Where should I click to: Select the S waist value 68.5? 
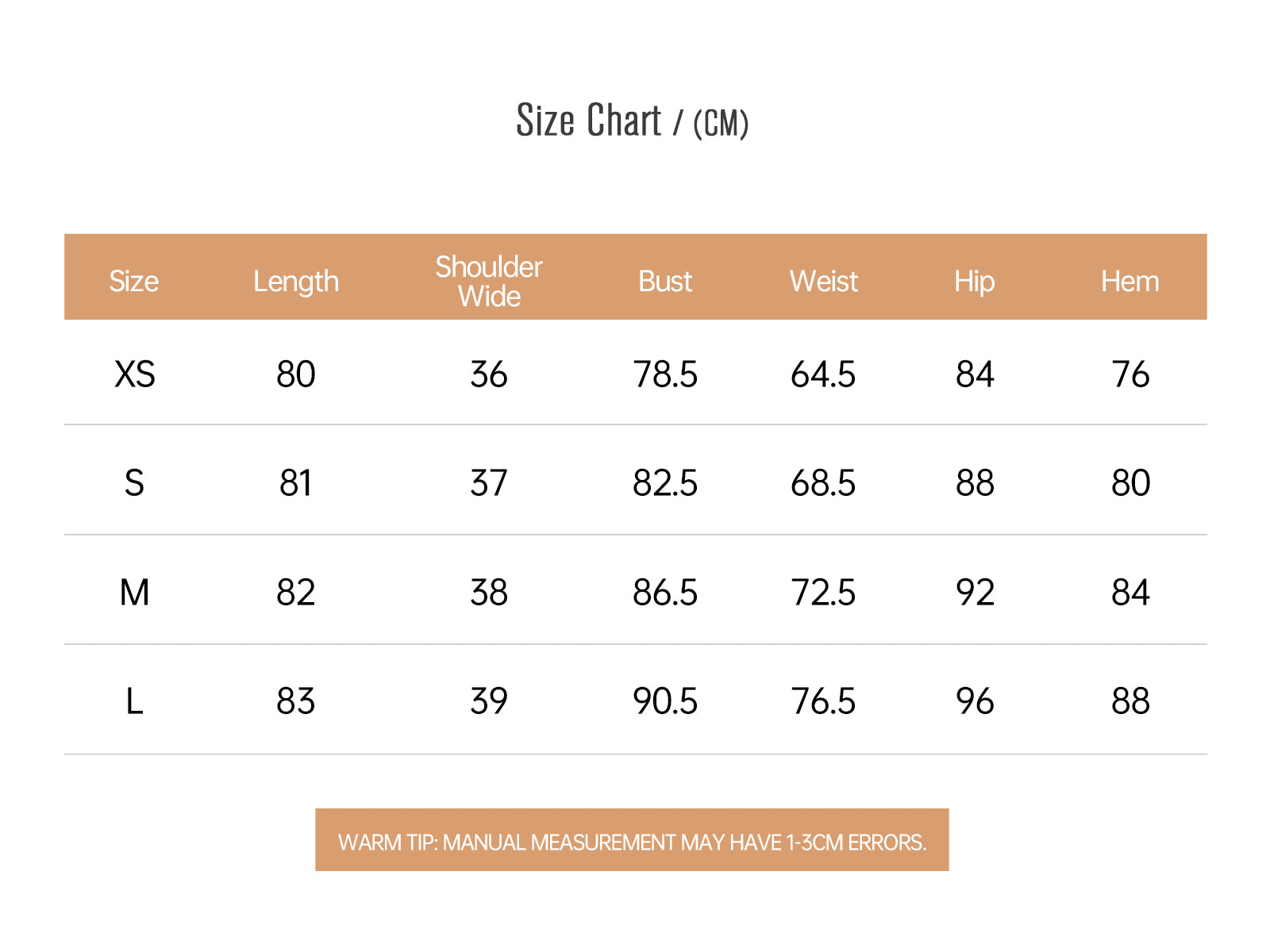(823, 483)
